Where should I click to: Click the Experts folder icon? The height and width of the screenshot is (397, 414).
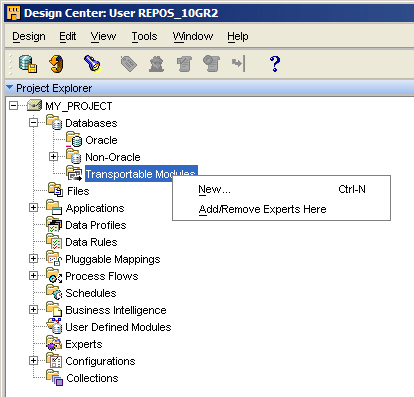pyautogui.click(x=54, y=343)
